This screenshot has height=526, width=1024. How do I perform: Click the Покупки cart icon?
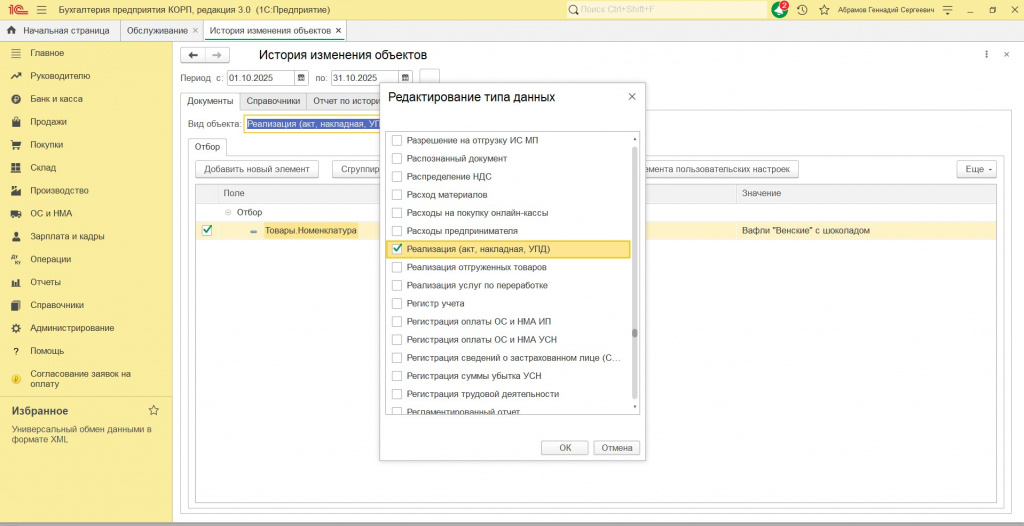16,144
